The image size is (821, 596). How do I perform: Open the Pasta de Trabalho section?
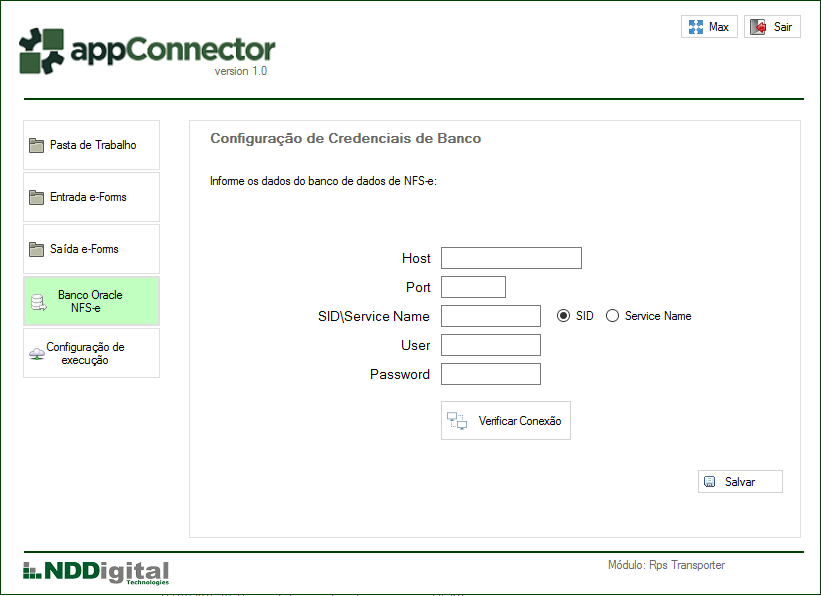click(x=92, y=145)
